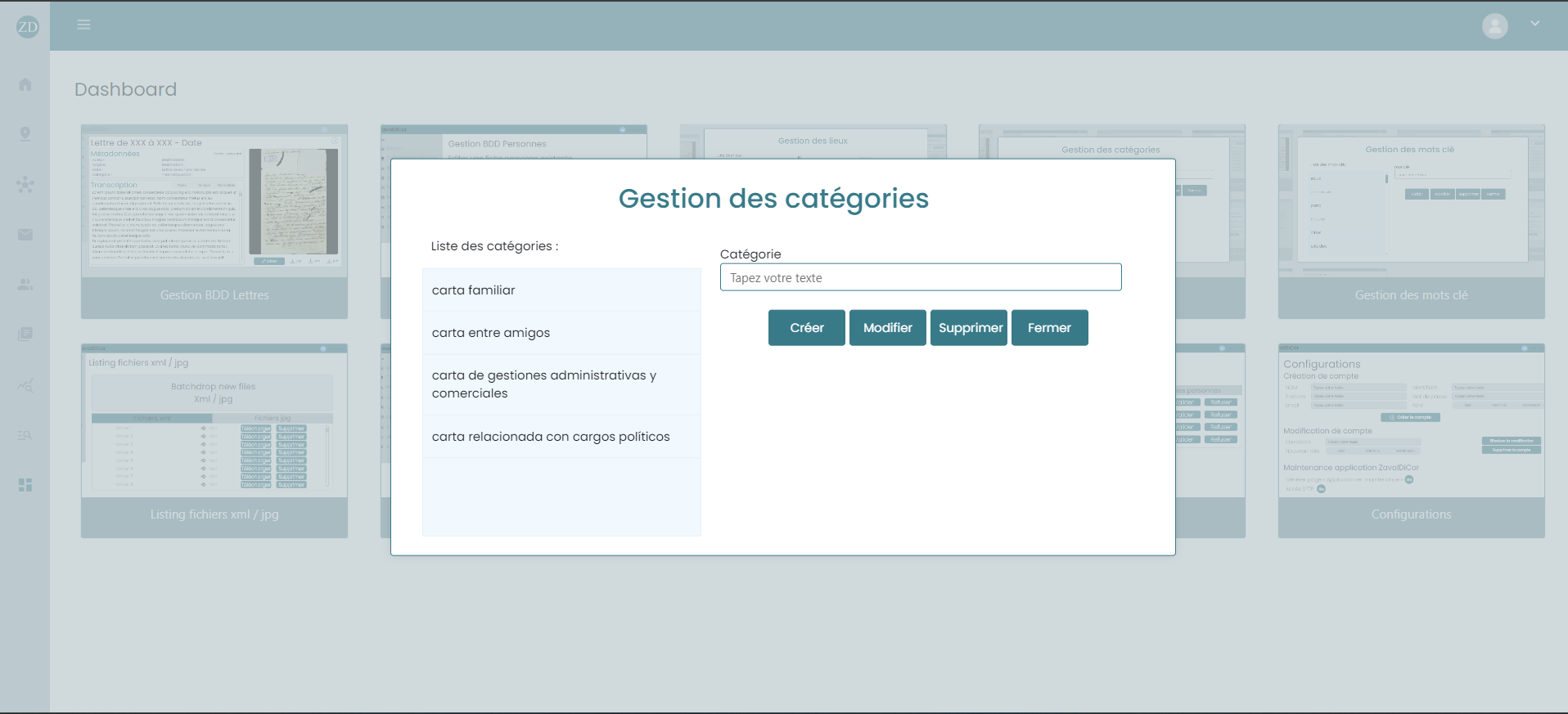Click the list search sidebar icon
The image size is (1568, 714).
pyautogui.click(x=25, y=435)
